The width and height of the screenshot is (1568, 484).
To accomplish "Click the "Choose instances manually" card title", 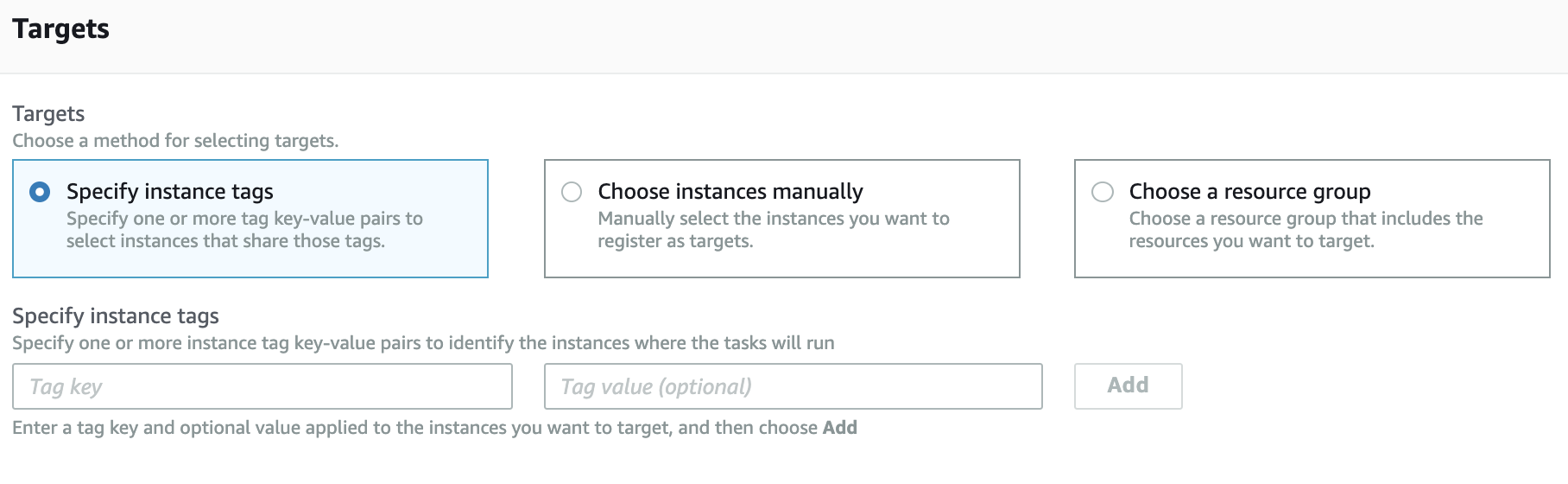I will (730, 192).
